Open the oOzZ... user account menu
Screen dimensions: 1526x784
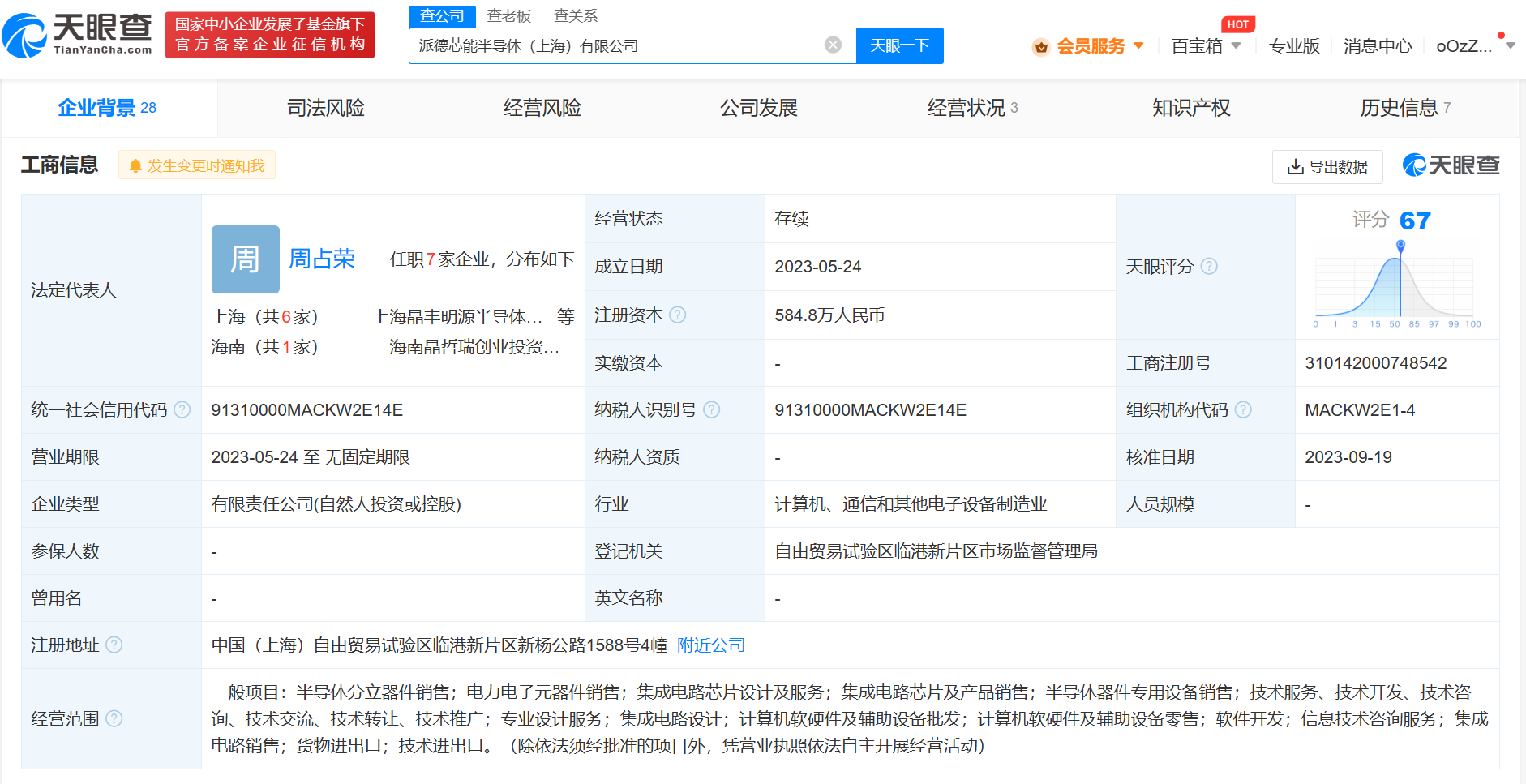tap(1475, 45)
